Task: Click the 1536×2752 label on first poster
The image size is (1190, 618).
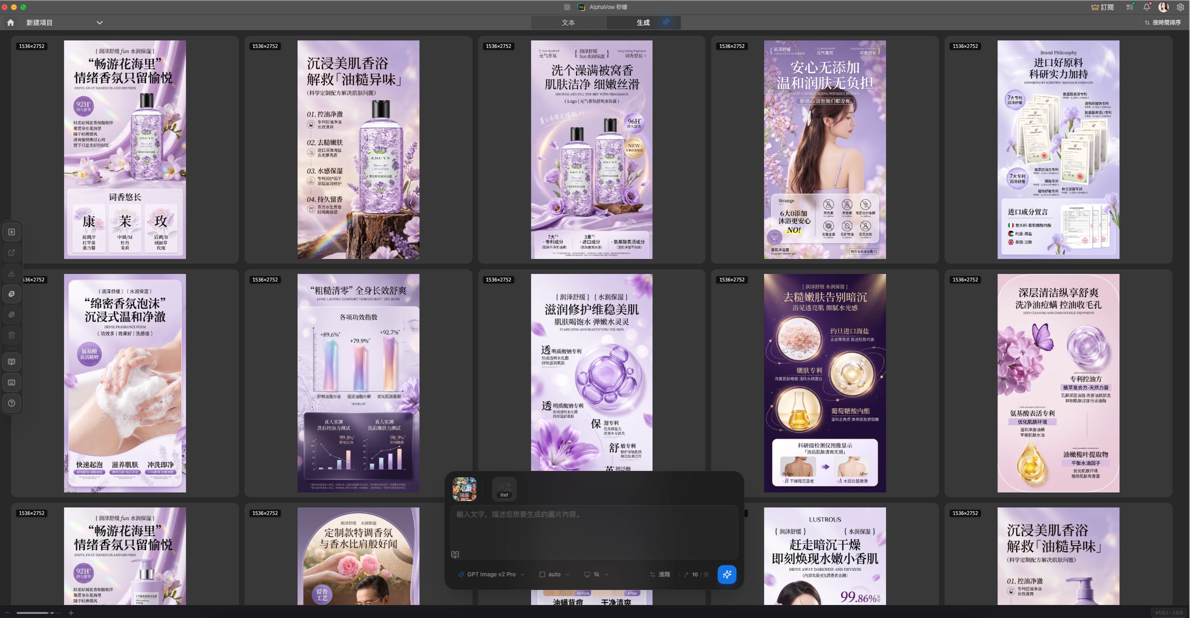Action: 31,46
